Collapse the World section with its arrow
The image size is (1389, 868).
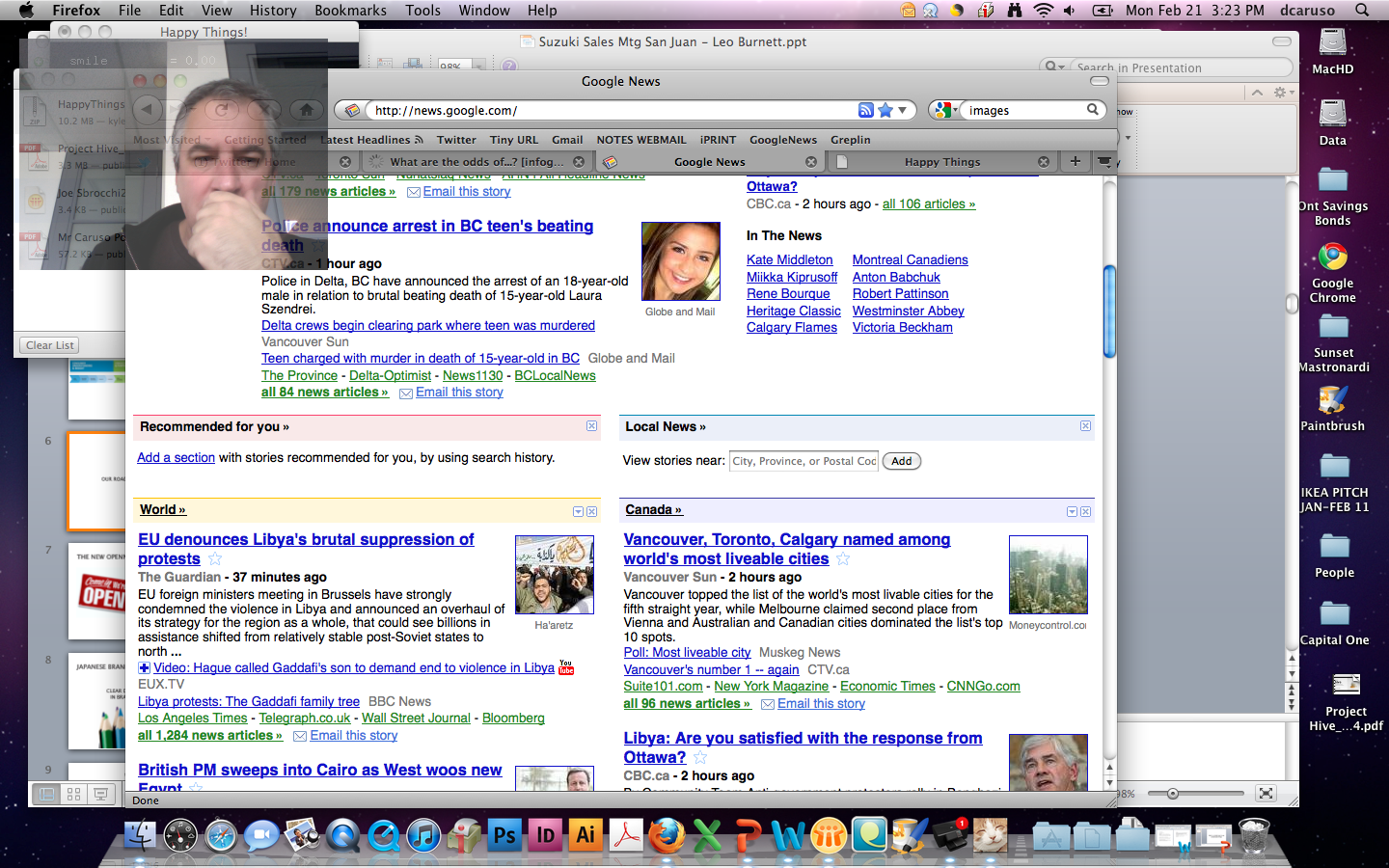[x=578, y=512]
